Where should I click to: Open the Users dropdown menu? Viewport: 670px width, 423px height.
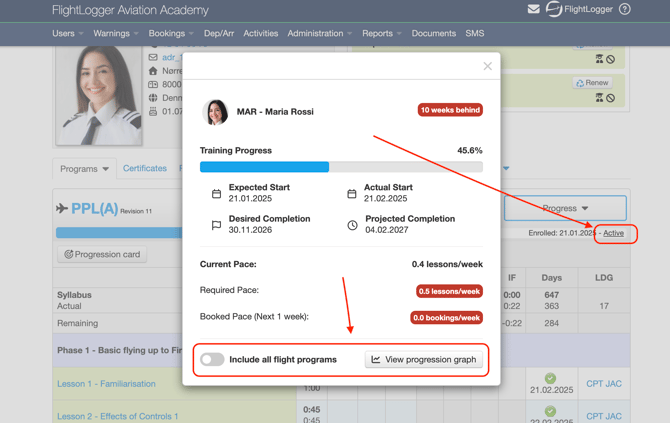tap(68, 33)
